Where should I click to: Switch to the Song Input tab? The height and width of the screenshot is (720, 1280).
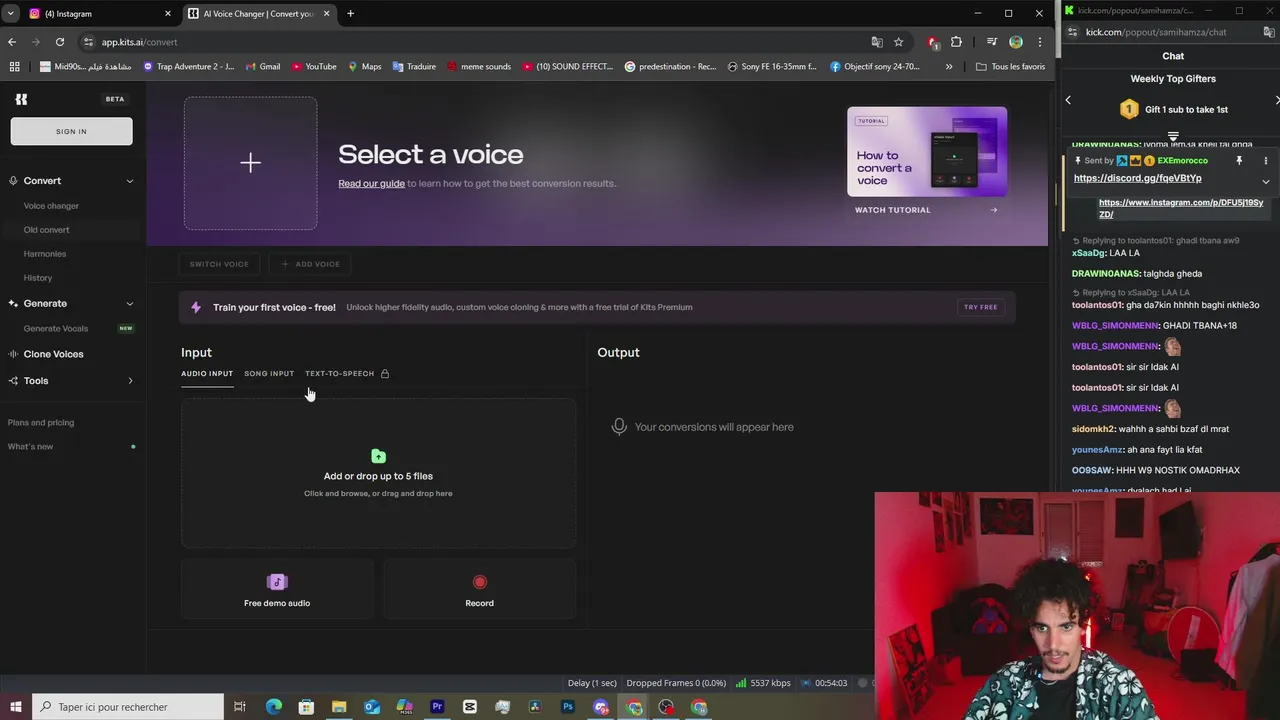tap(269, 374)
